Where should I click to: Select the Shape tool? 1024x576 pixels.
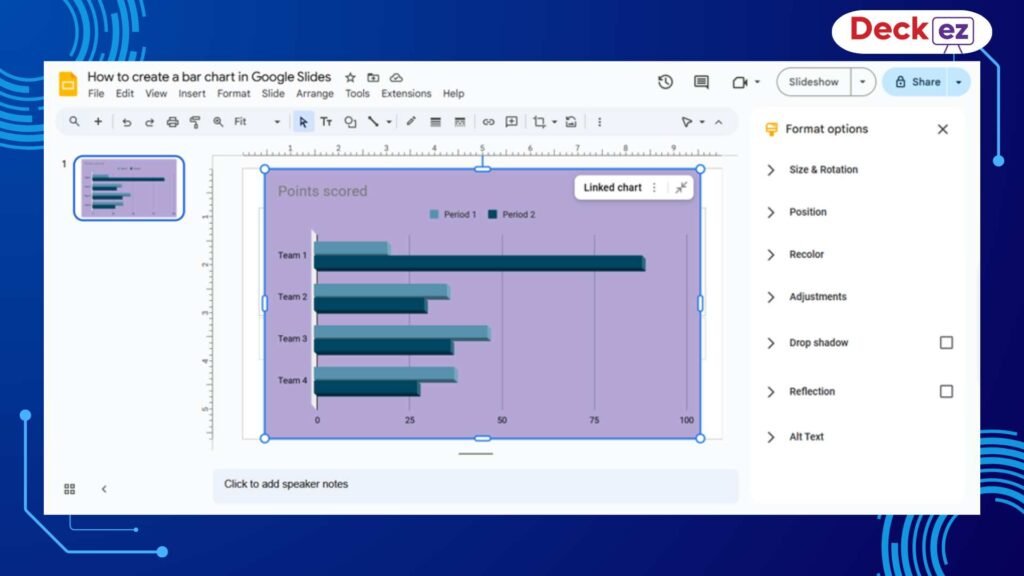point(350,121)
